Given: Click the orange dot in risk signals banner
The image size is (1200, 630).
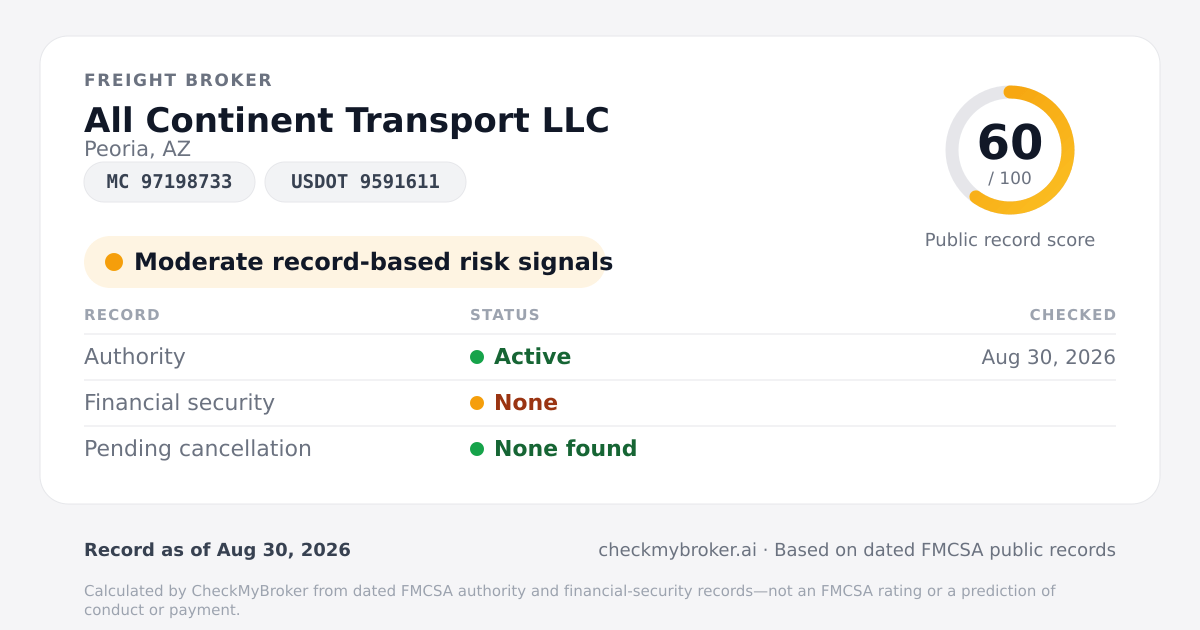Looking at the screenshot, I should click(x=114, y=262).
